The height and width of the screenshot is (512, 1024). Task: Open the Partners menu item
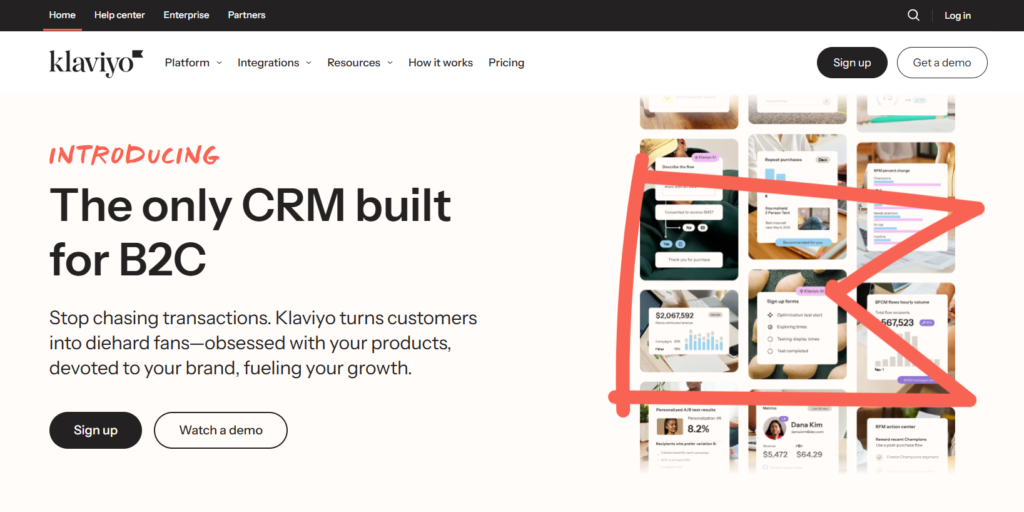(x=247, y=15)
